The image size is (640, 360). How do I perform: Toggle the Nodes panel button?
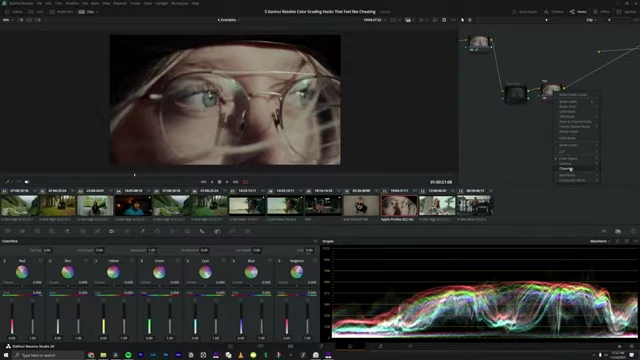(578, 12)
